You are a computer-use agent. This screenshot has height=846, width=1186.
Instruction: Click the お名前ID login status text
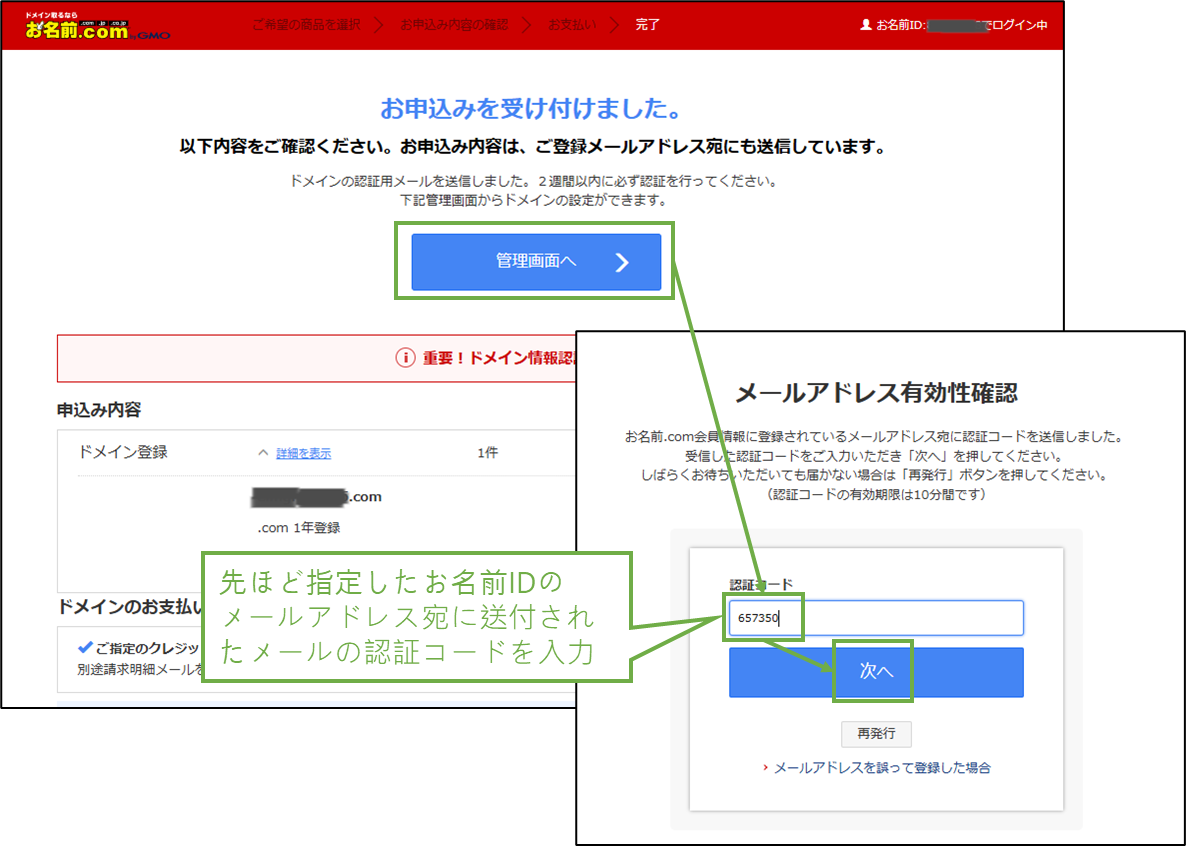(x=961, y=25)
